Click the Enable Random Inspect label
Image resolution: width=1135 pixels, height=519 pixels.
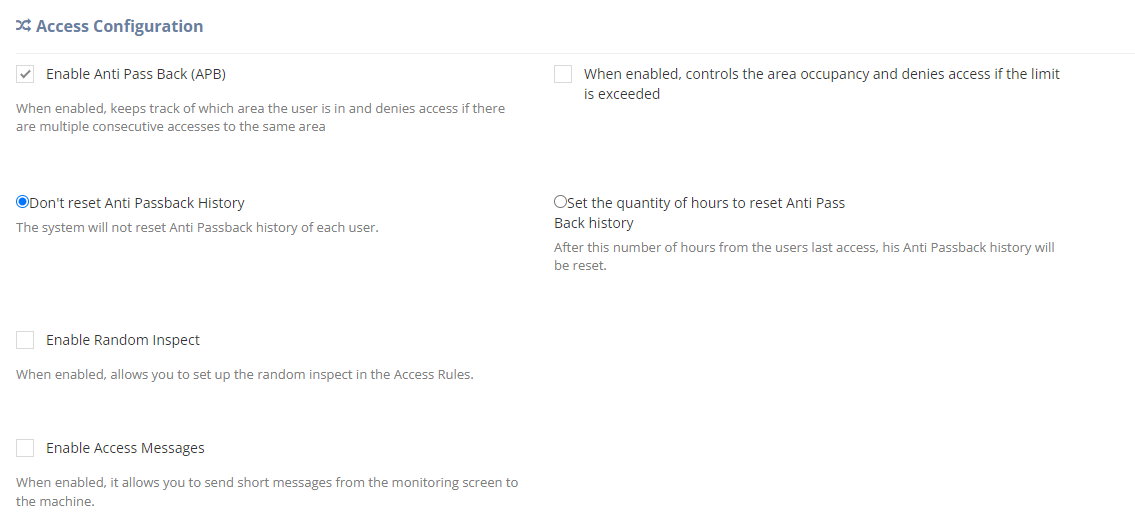pyautogui.click(x=123, y=339)
